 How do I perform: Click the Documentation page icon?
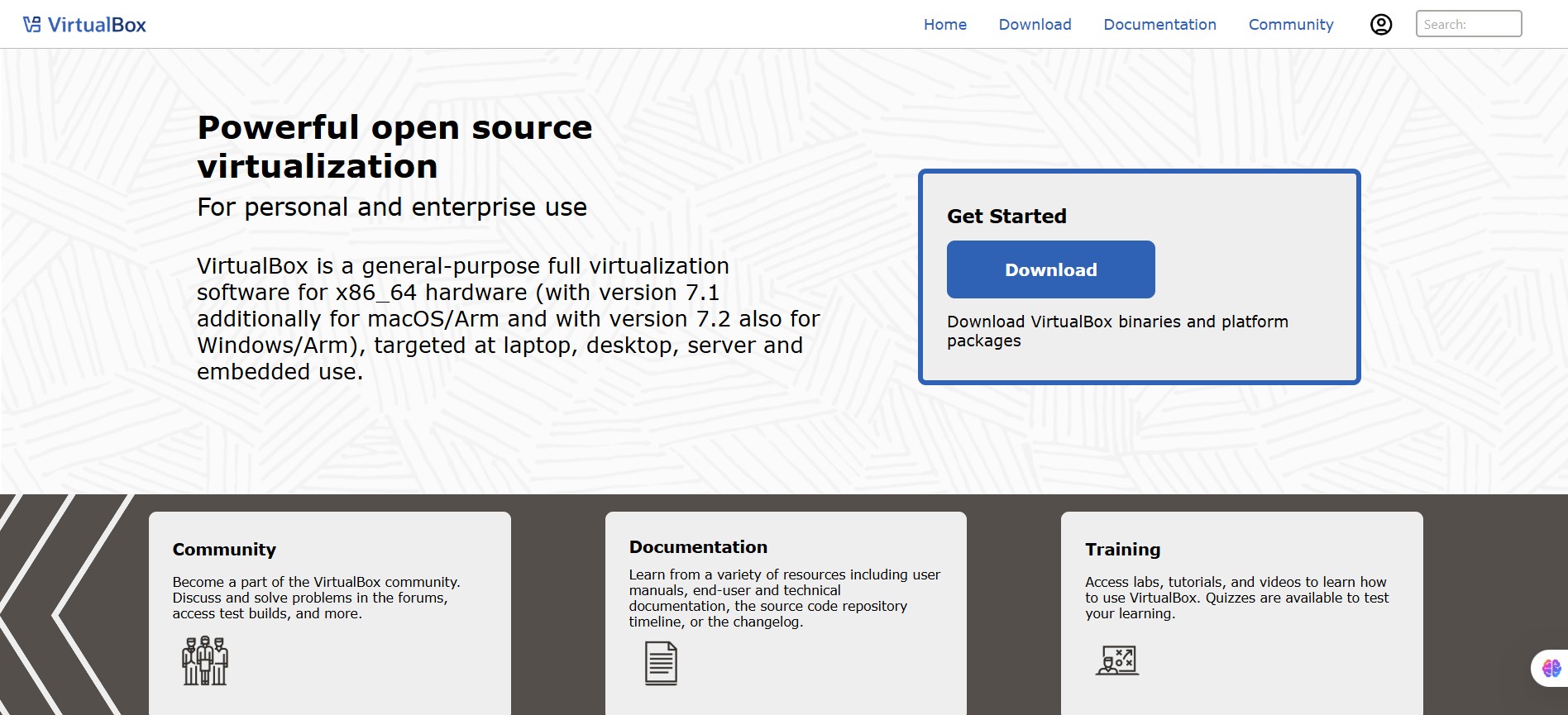660,664
